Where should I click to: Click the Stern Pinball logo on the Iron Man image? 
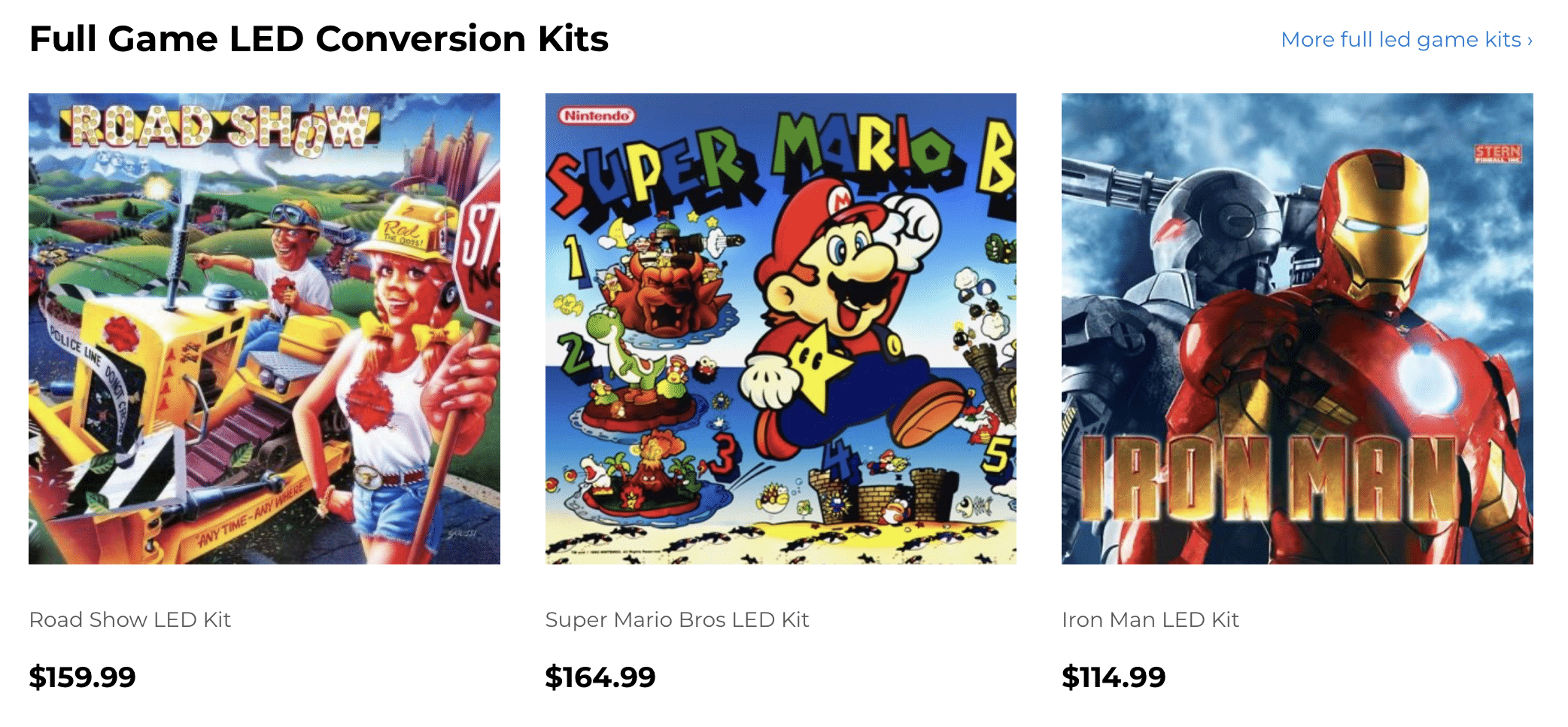pyautogui.click(x=1497, y=154)
